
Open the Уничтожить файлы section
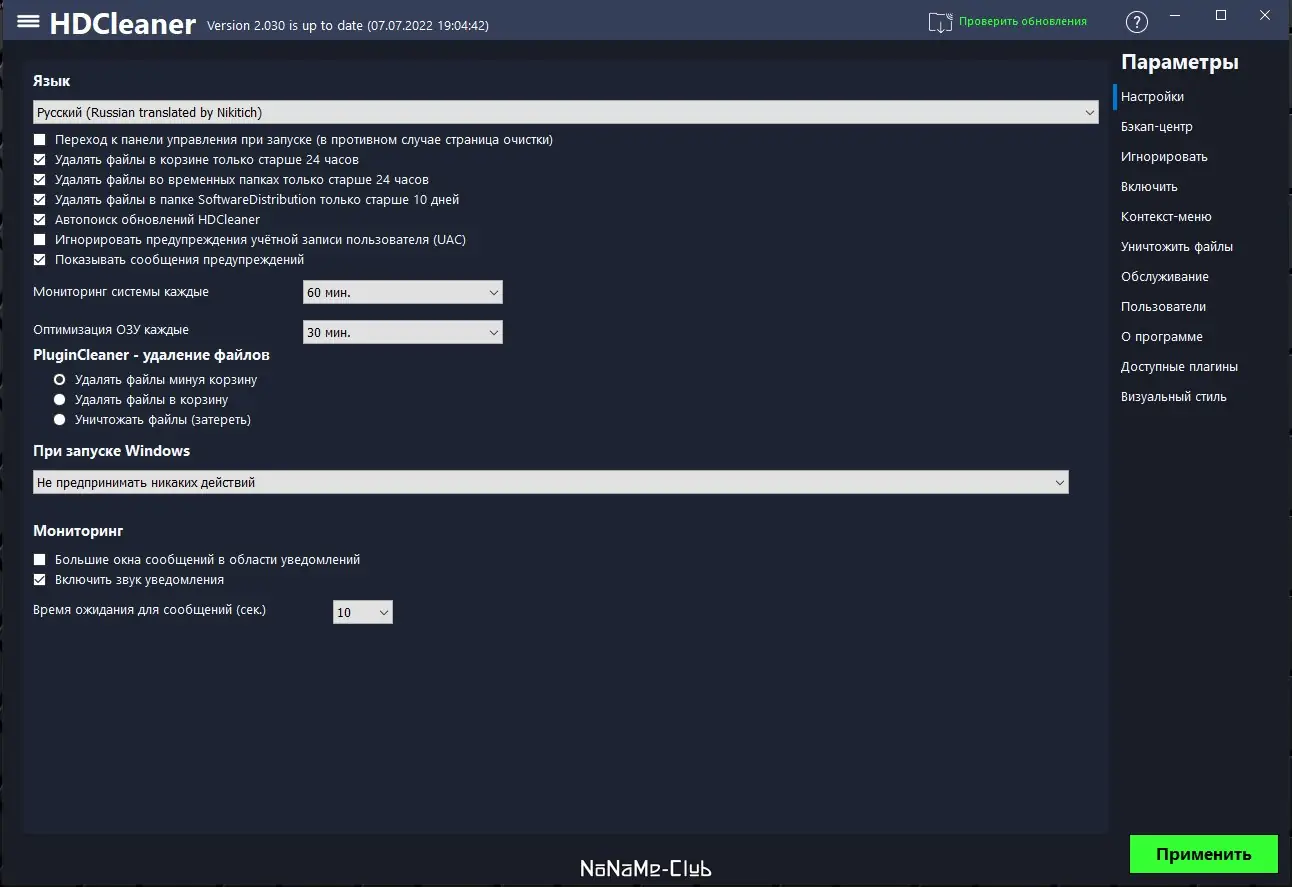1177,247
